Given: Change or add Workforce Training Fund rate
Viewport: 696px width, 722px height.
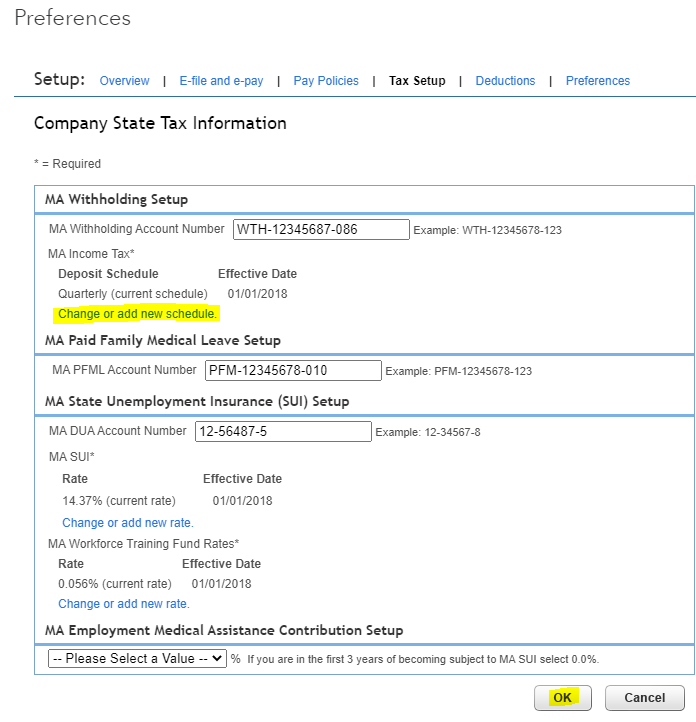Looking at the screenshot, I should click(x=124, y=604).
